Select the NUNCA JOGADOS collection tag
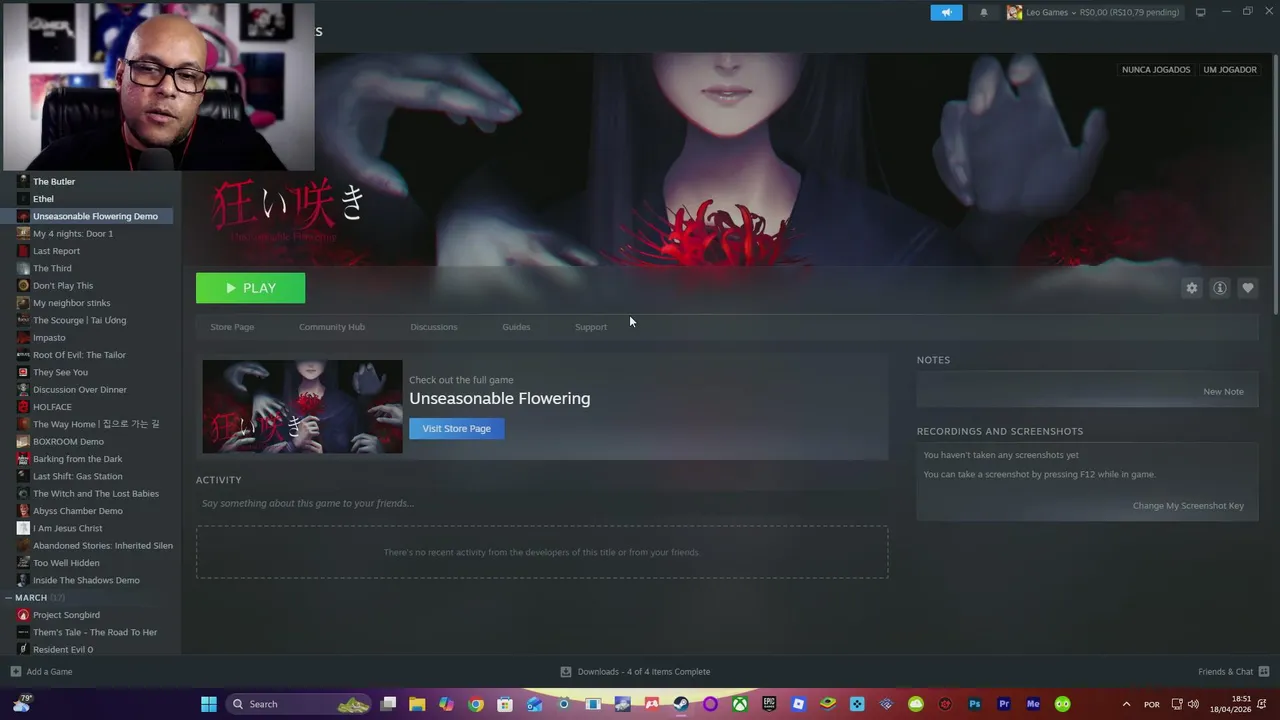 click(1156, 70)
